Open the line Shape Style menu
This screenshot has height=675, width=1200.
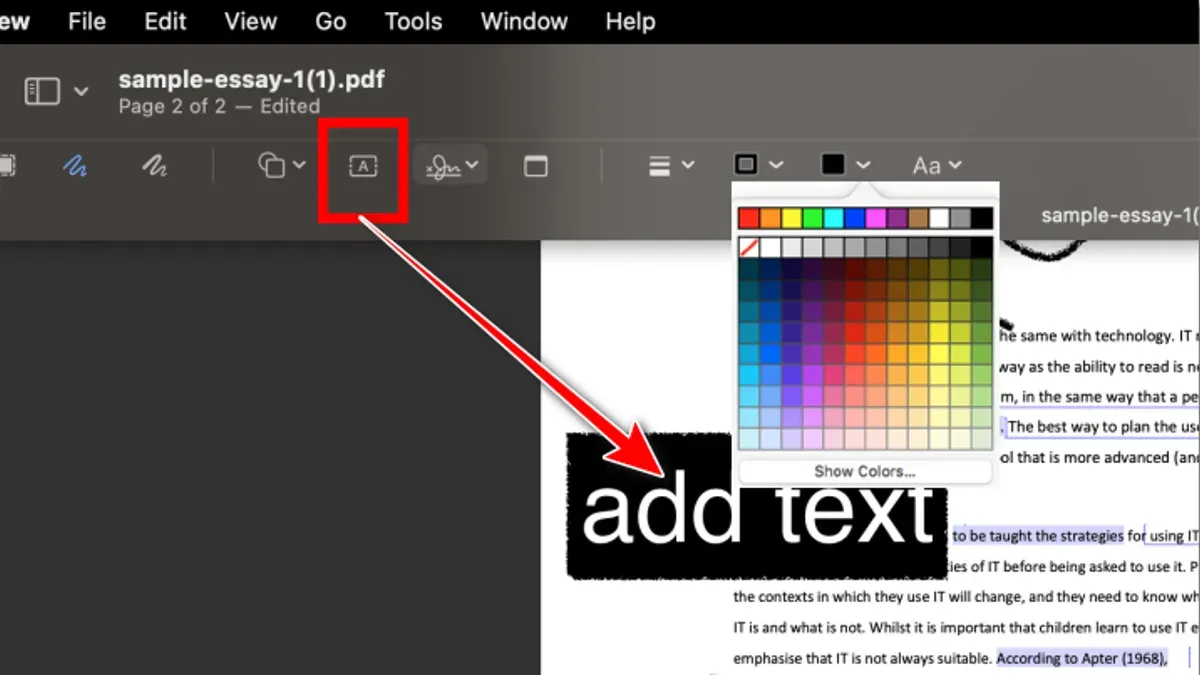(671, 166)
